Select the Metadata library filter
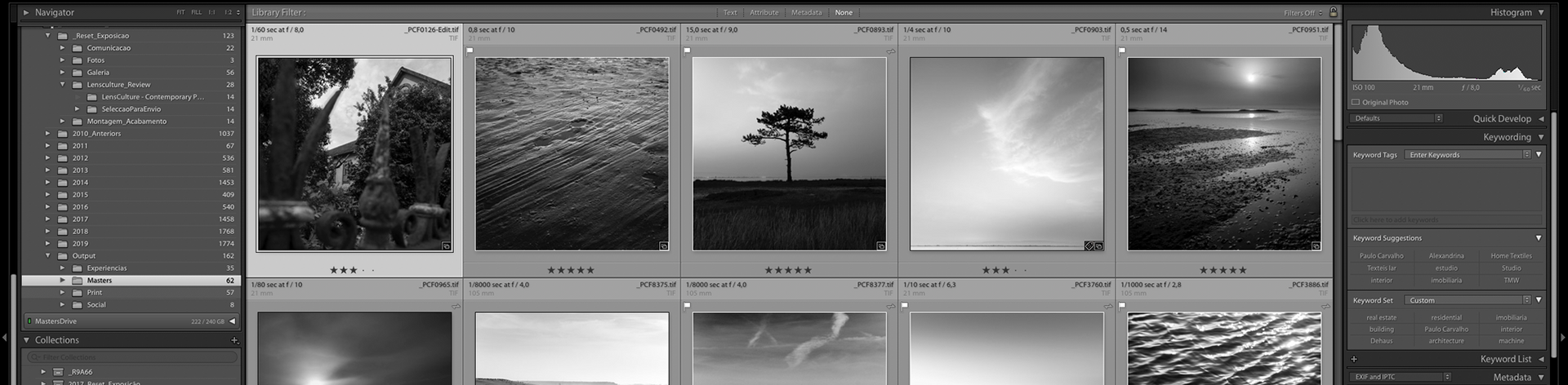Screen dimensions: 1568x385 click(x=806, y=12)
